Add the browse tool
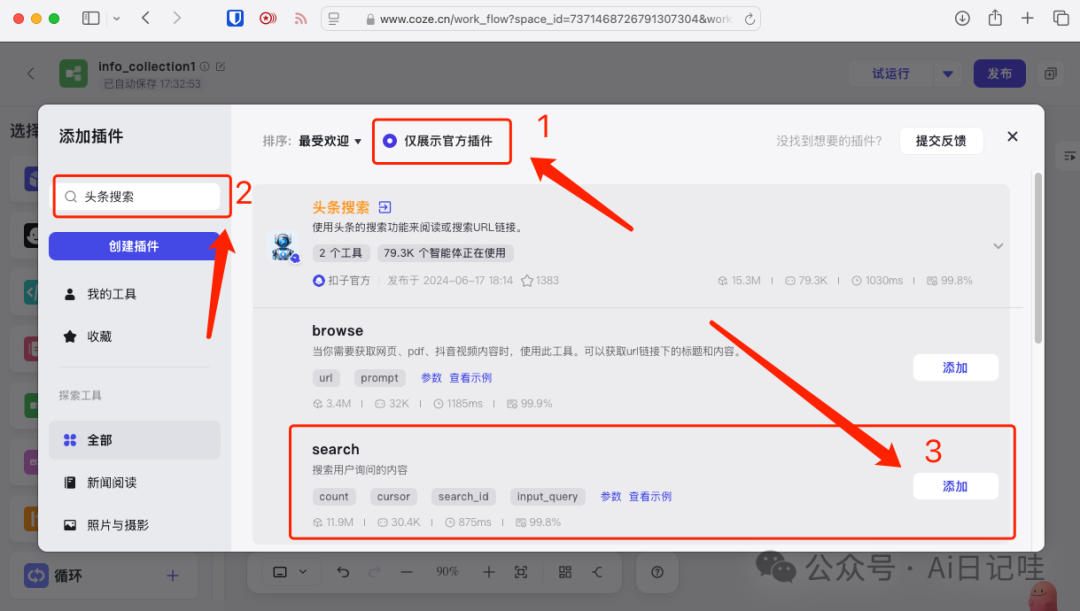The image size is (1080, 611). (x=955, y=368)
